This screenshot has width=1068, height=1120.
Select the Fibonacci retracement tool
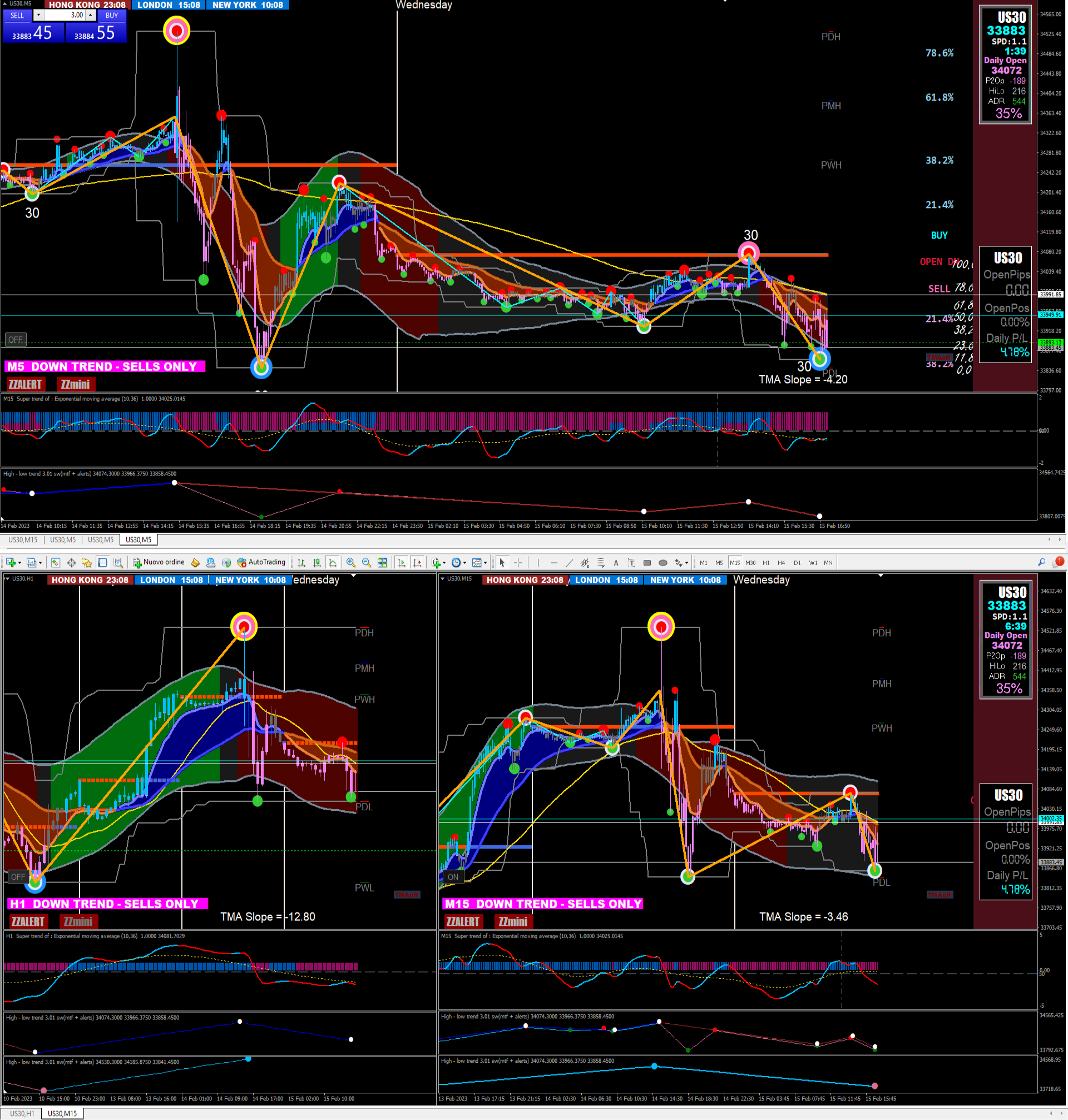600,563
